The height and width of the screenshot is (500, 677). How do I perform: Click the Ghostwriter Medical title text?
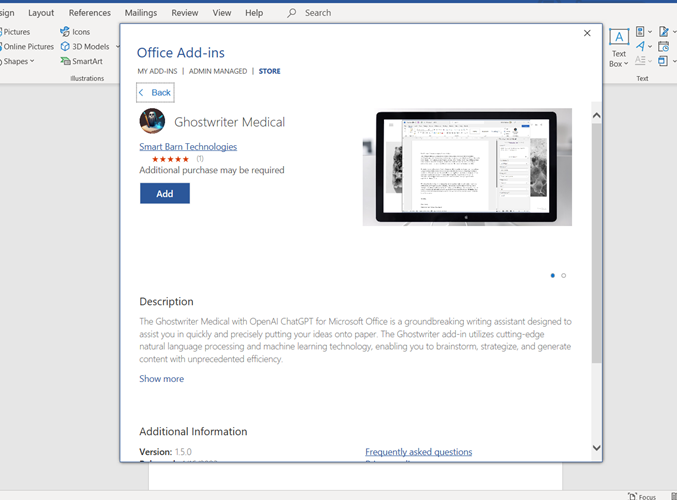(229, 122)
